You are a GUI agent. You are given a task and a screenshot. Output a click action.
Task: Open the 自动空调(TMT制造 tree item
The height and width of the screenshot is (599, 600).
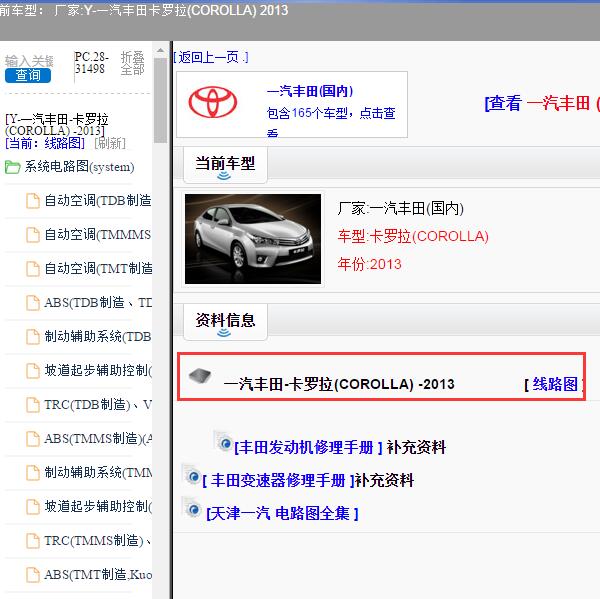point(98,268)
